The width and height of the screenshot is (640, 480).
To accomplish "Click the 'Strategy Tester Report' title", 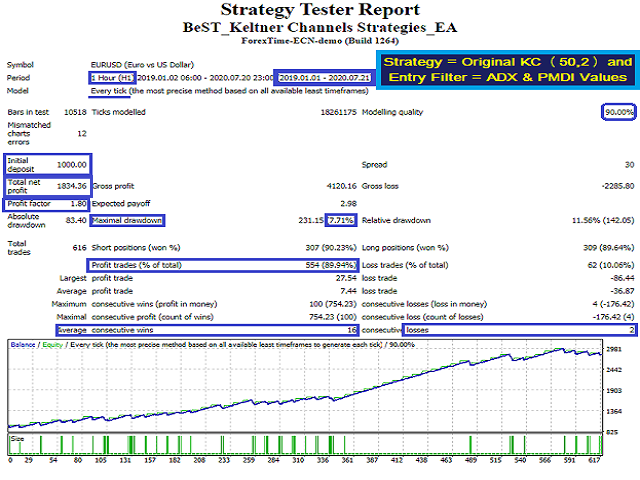I will [x=320, y=9].
